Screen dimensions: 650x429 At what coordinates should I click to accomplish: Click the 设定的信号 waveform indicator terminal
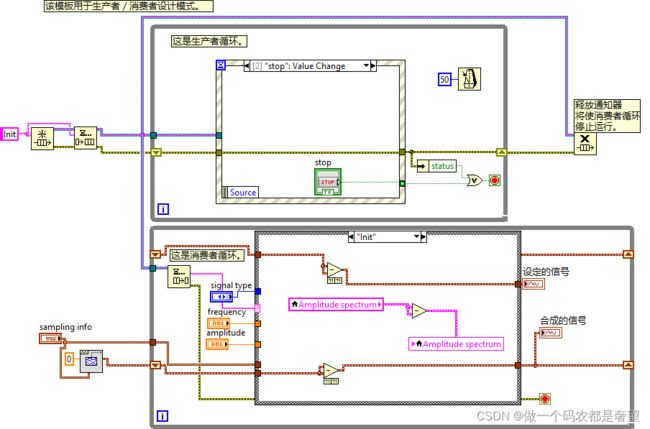(534, 284)
